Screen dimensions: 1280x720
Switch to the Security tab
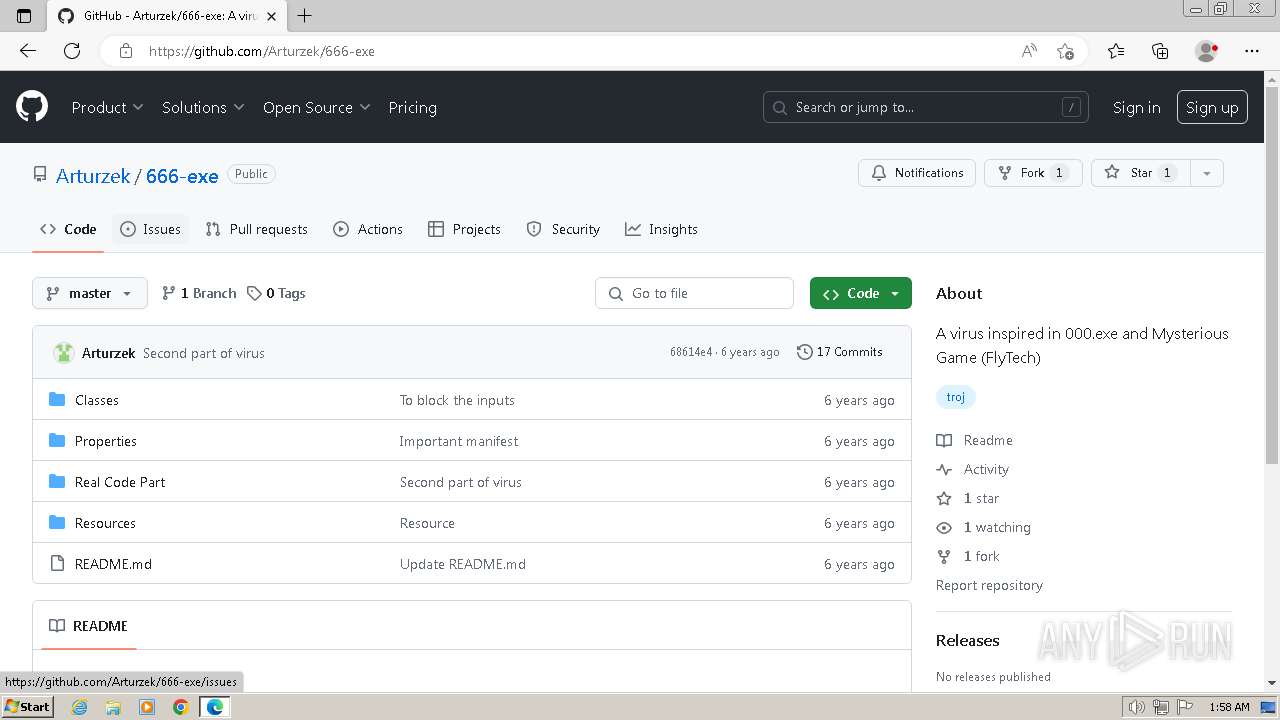pos(563,229)
